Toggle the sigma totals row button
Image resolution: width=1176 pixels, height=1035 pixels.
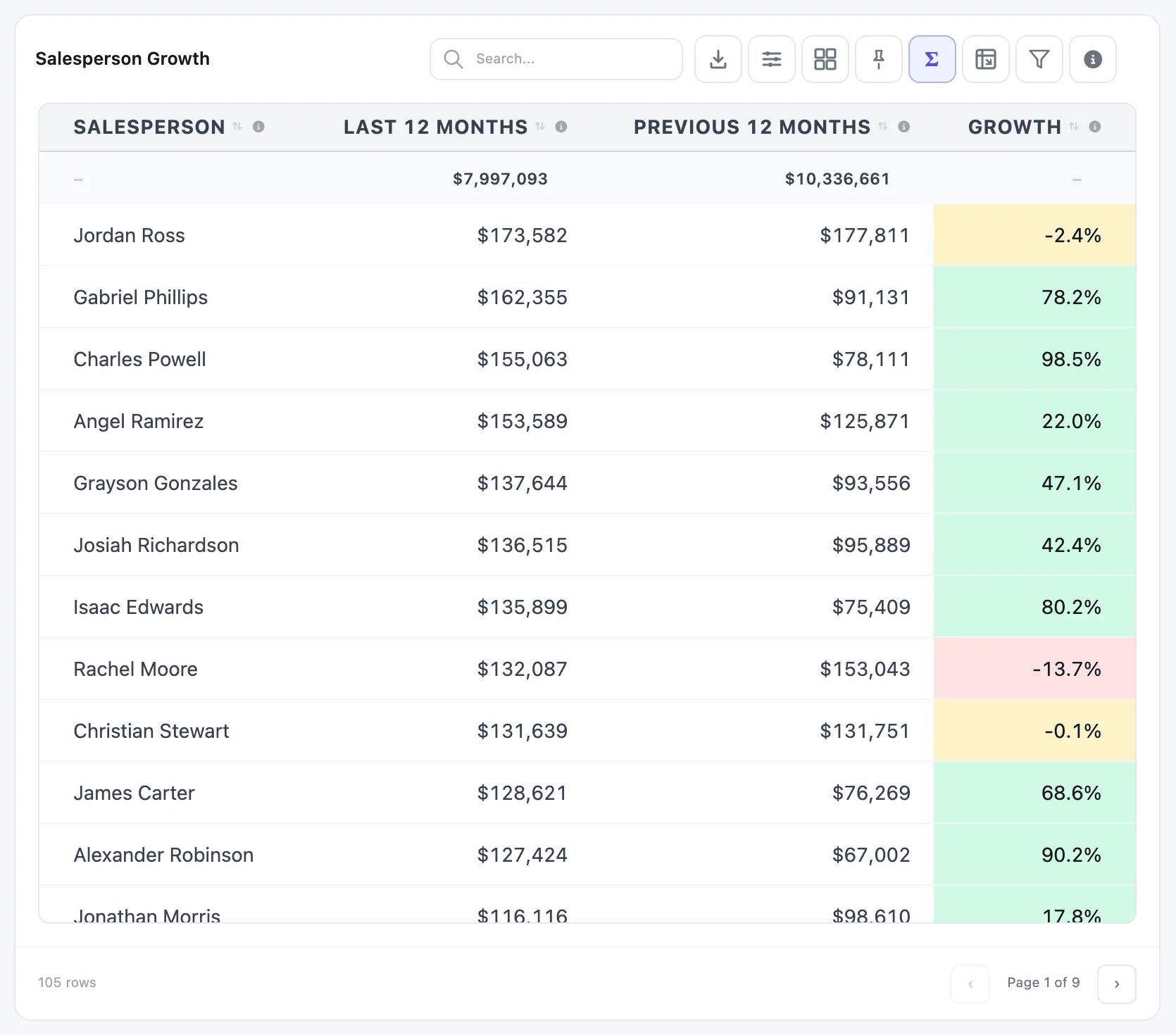[932, 59]
